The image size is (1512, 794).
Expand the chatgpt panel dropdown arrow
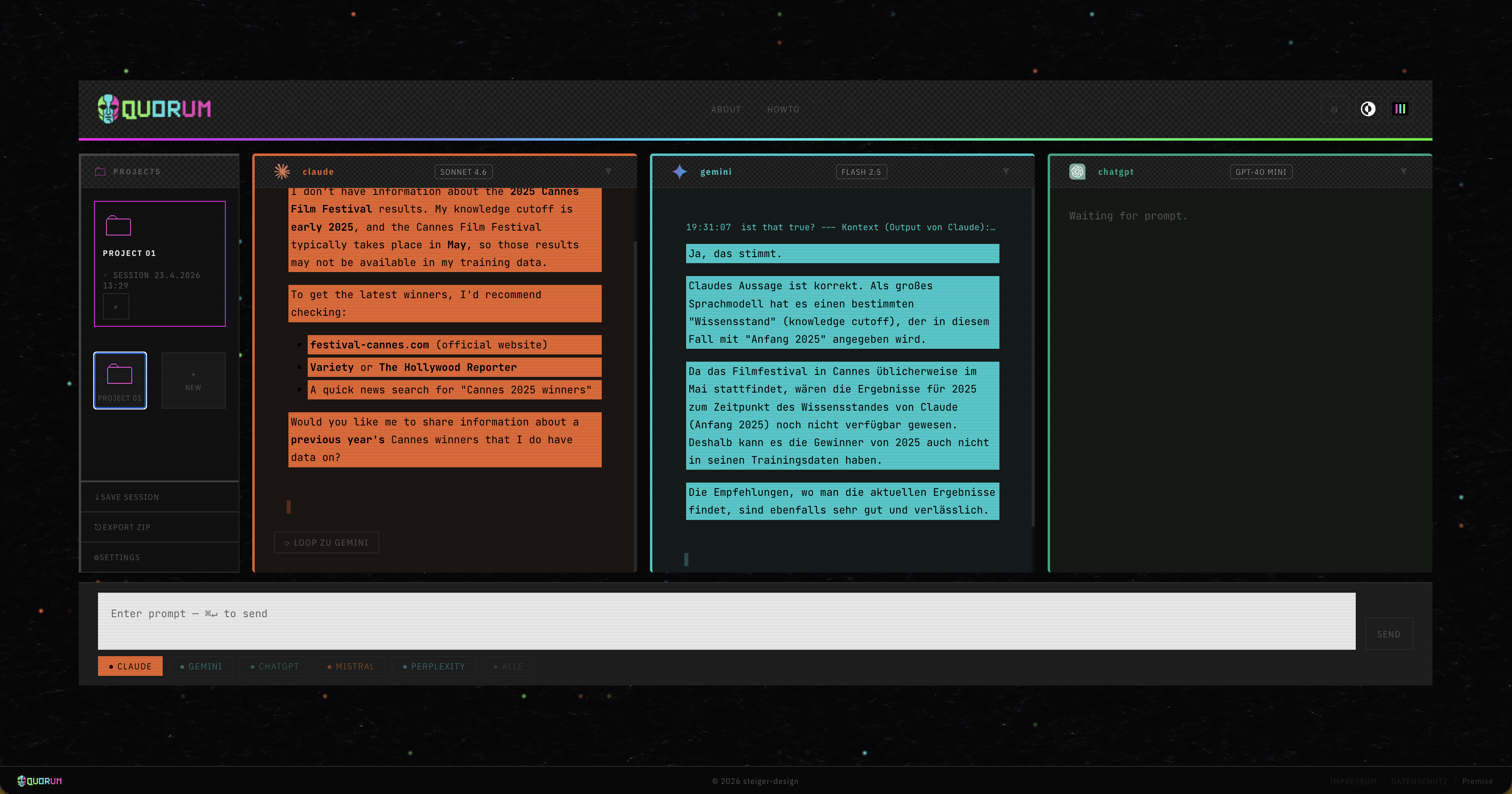pyautogui.click(x=1403, y=172)
